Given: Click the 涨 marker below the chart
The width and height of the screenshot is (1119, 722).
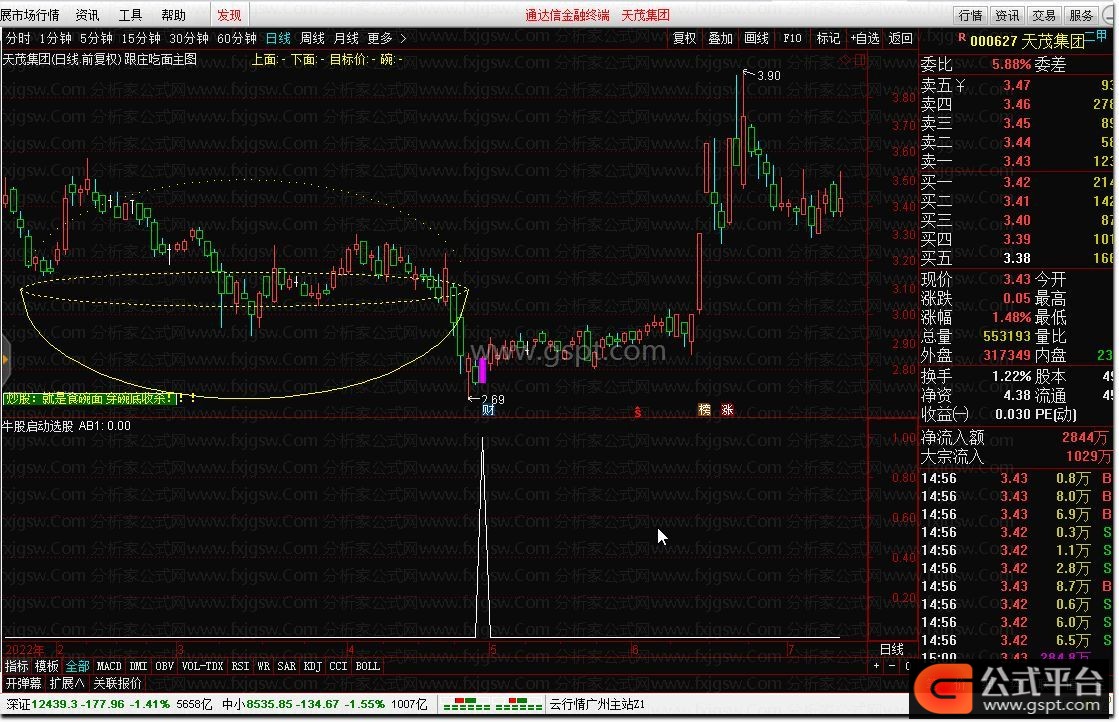Looking at the screenshot, I should (727, 410).
